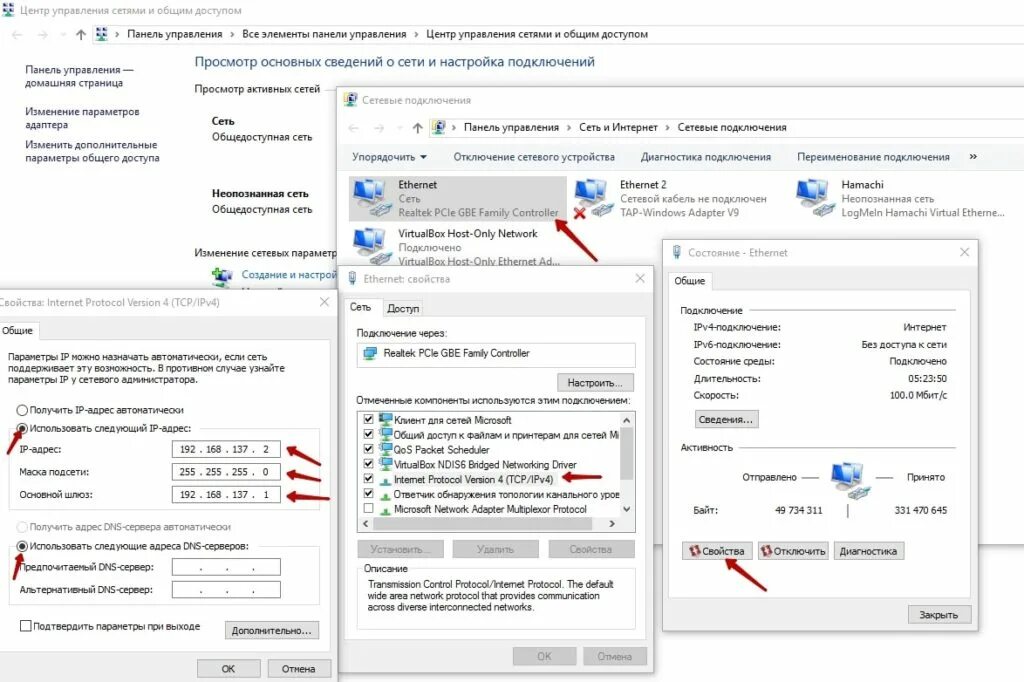The image size is (1024, 682).
Task: Click Up arrow in Network Connections window
Action: pos(417,127)
